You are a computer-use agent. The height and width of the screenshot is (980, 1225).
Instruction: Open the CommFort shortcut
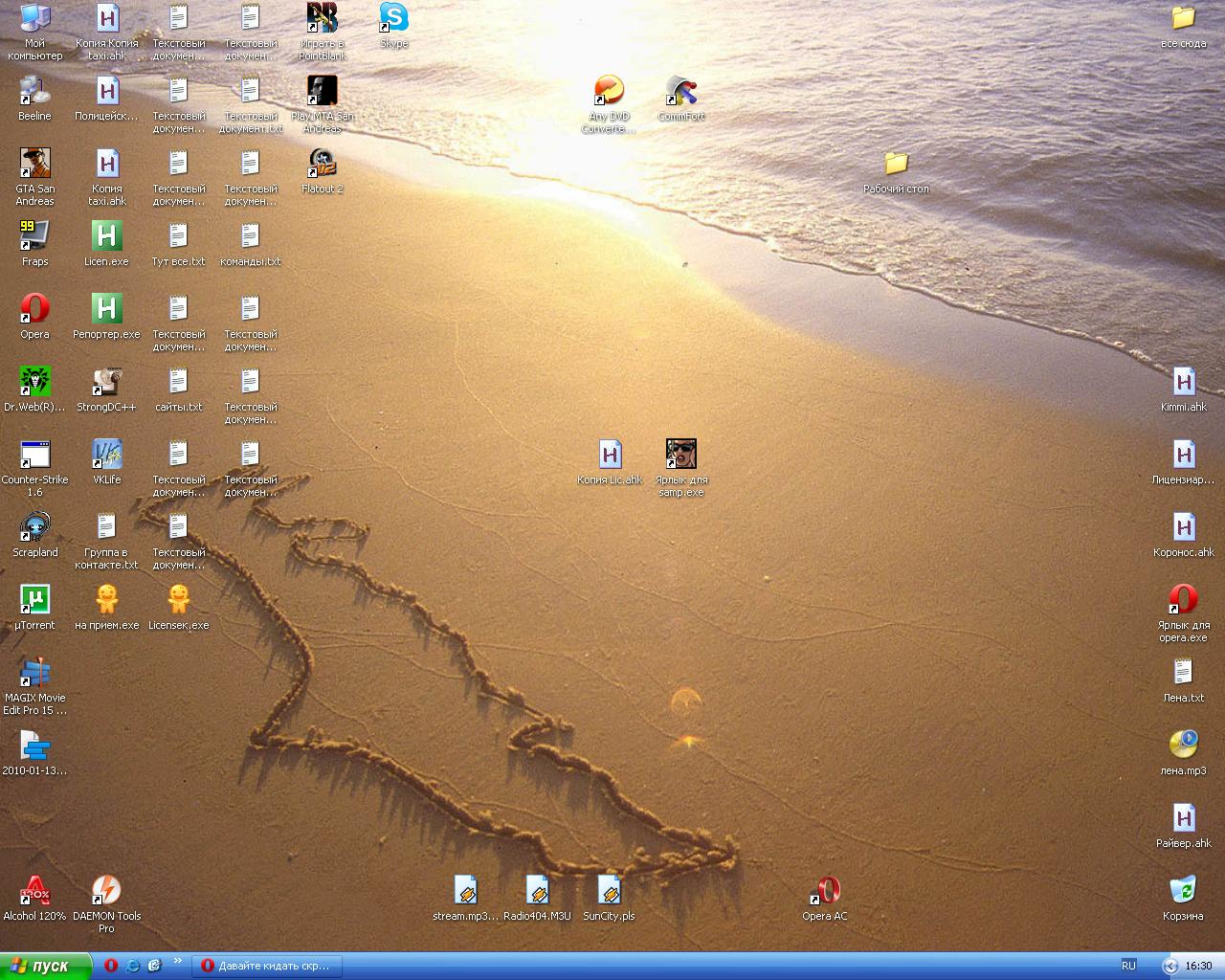[681, 99]
